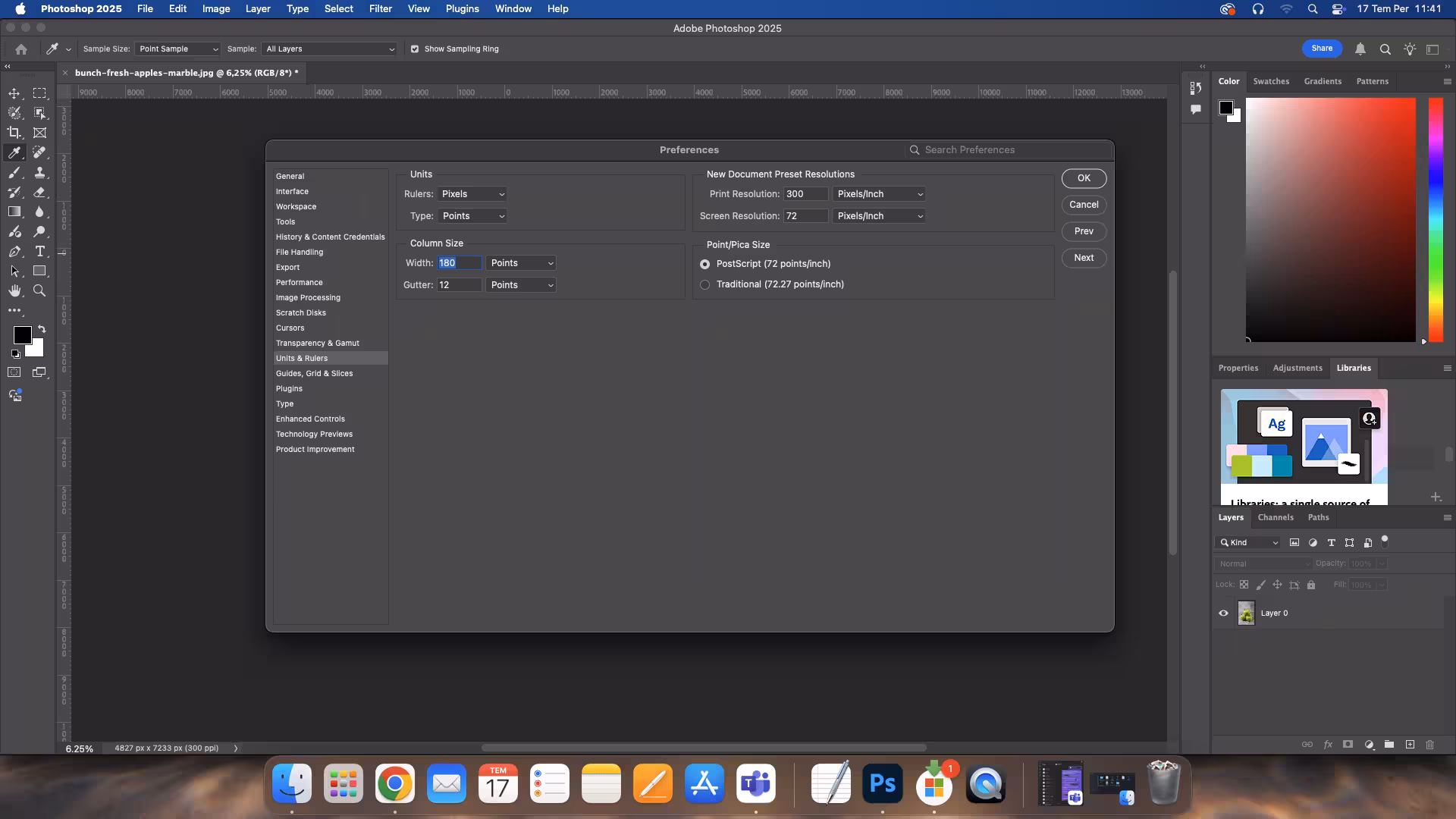
Task: Click OK in Preferences dialog
Action: click(1084, 178)
